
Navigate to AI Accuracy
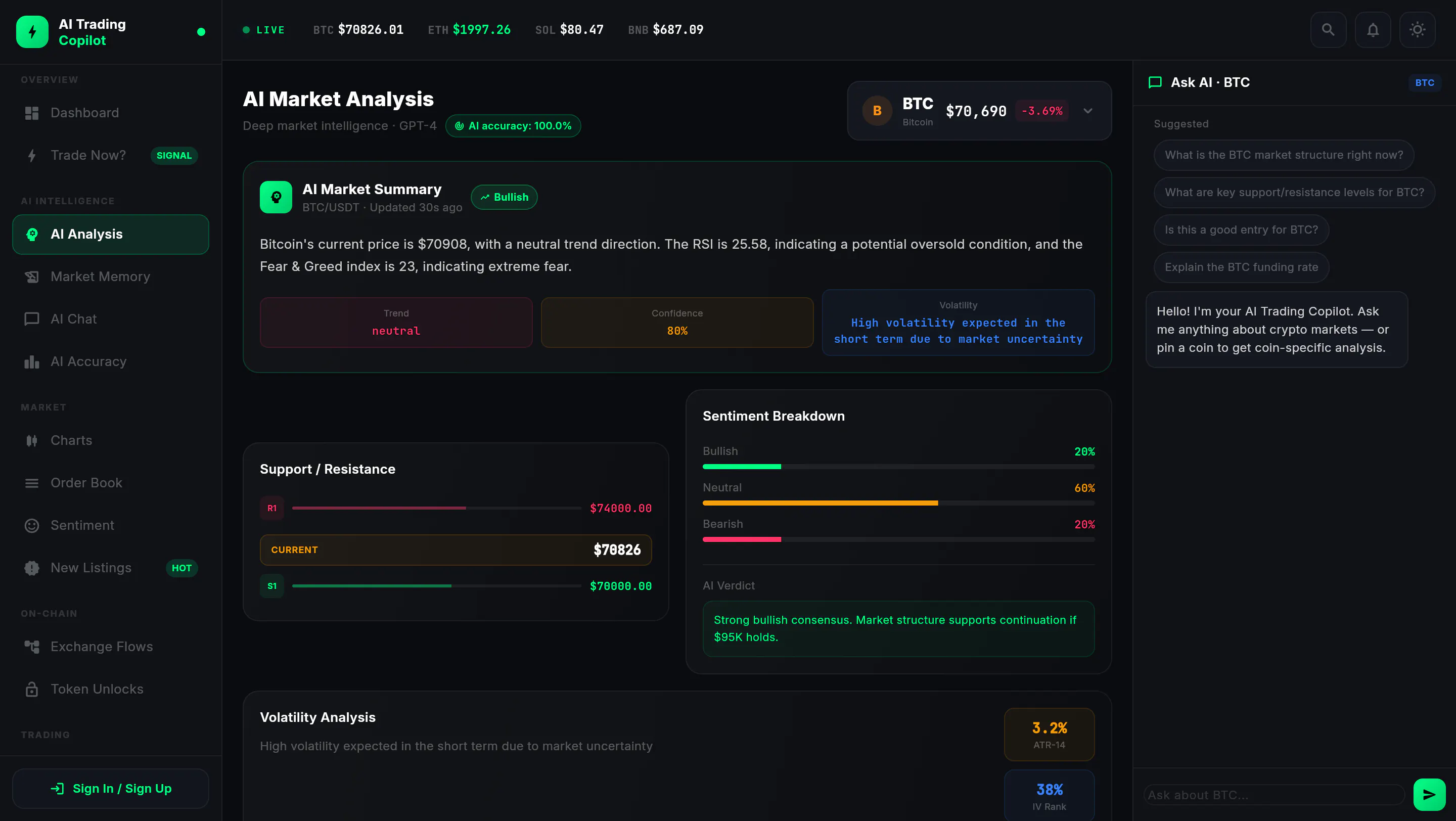(x=111, y=361)
